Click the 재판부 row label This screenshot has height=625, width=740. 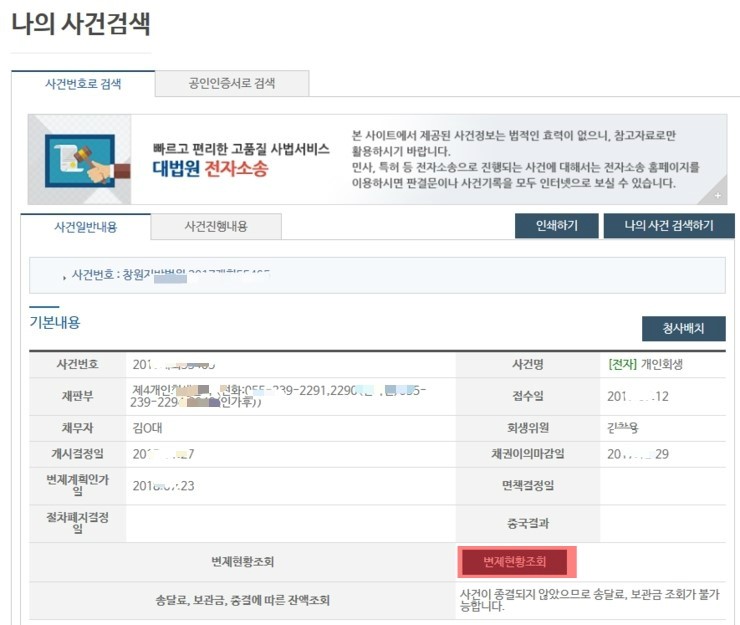77,396
